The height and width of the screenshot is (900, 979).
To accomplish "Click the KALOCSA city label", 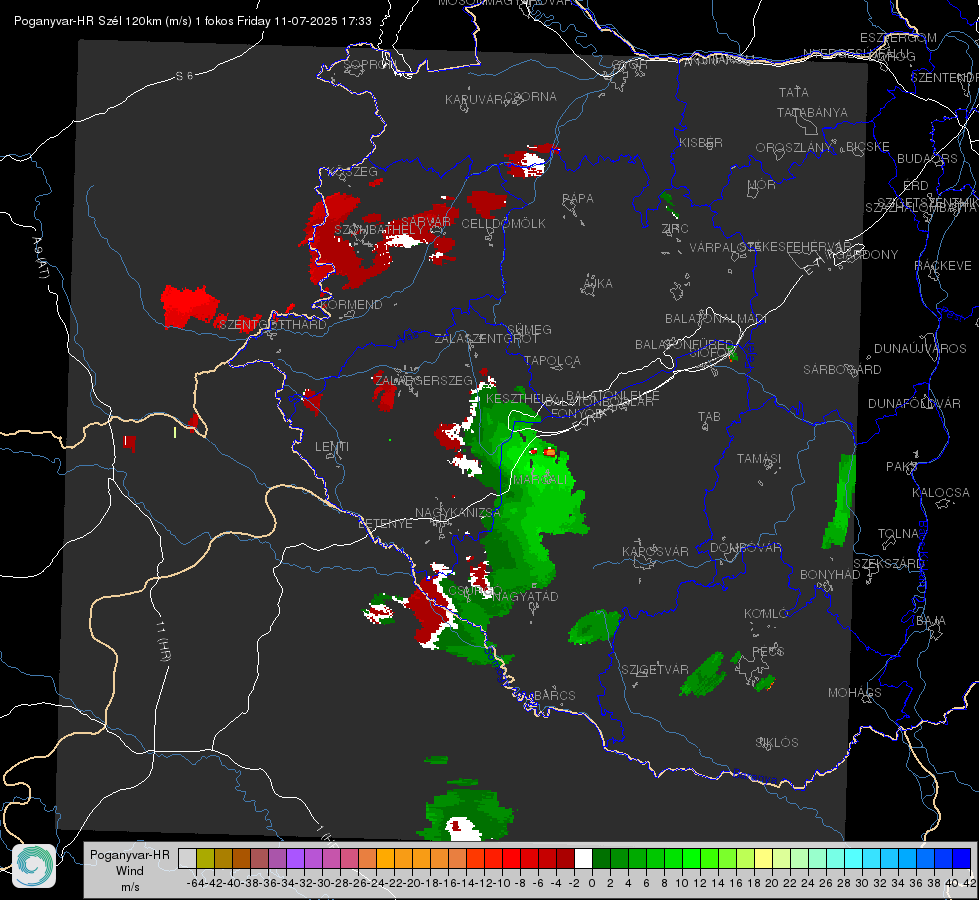I will pos(940,492).
